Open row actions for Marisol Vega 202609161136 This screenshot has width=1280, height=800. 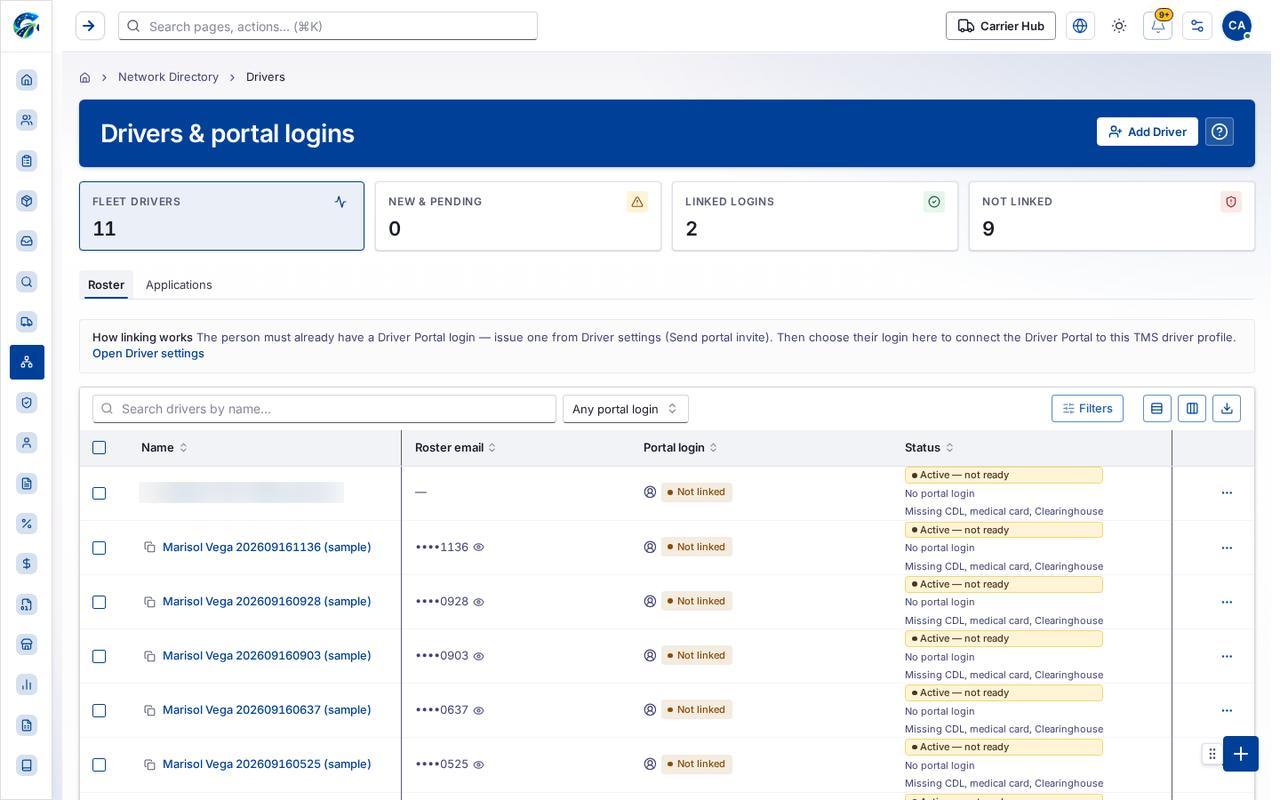(x=1227, y=548)
